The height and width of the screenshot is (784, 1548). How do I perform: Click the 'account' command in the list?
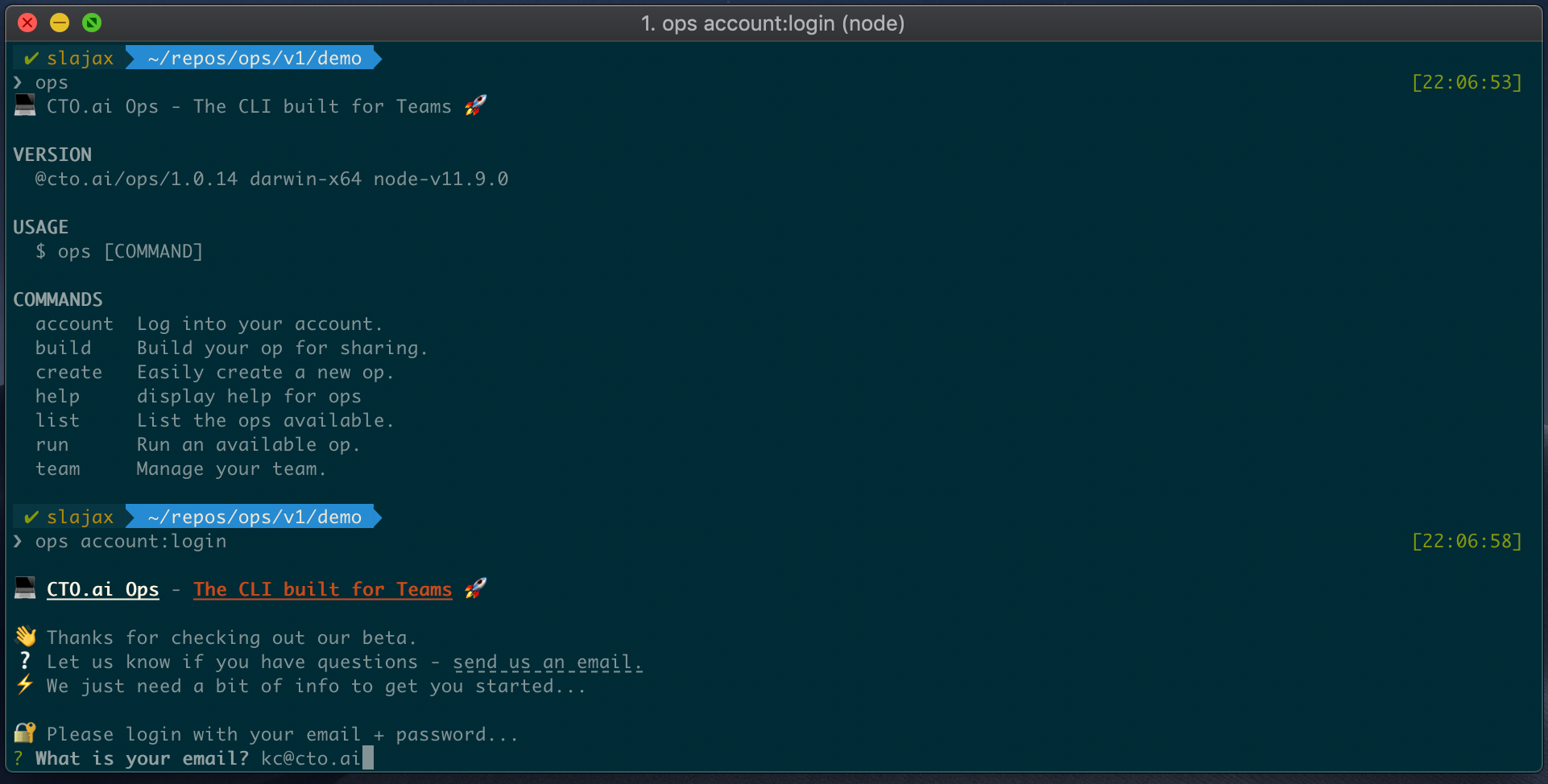coord(74,324)
